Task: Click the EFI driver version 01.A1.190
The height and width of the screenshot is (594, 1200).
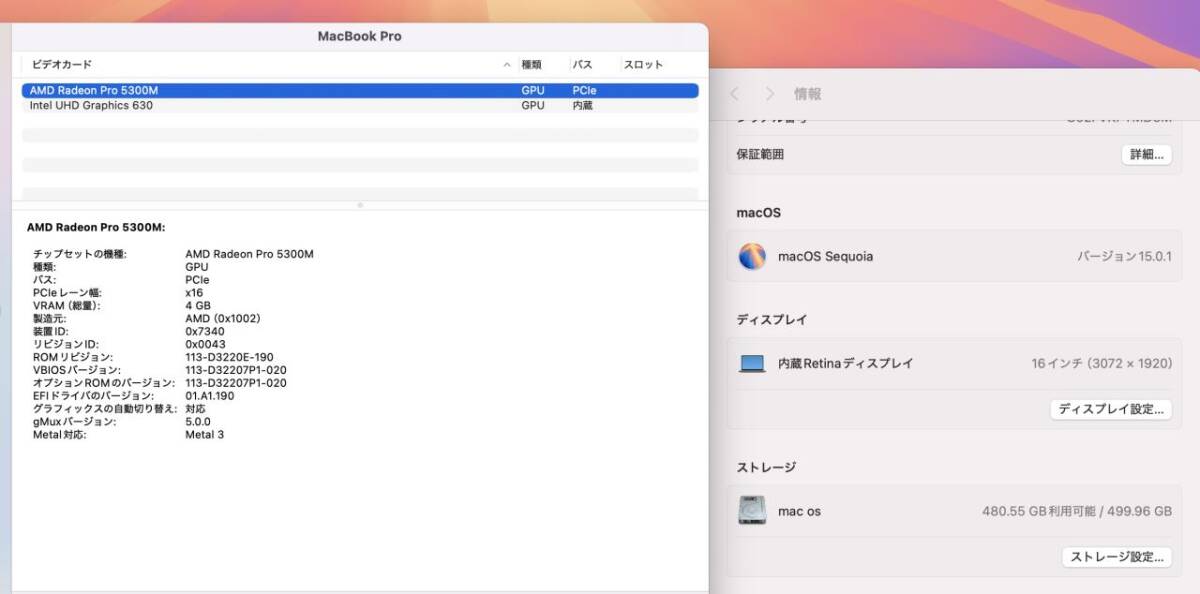Action: tap(210, 396)
